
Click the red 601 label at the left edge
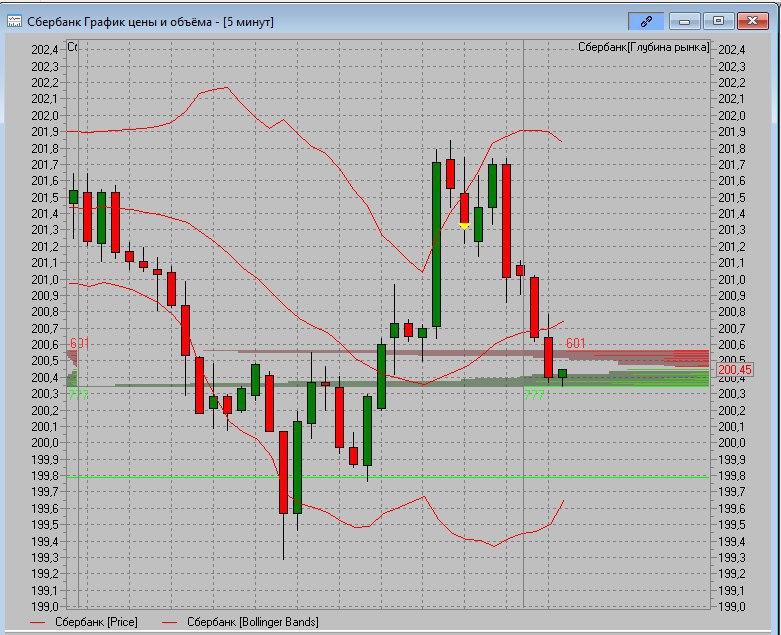[x=79, y=343]
